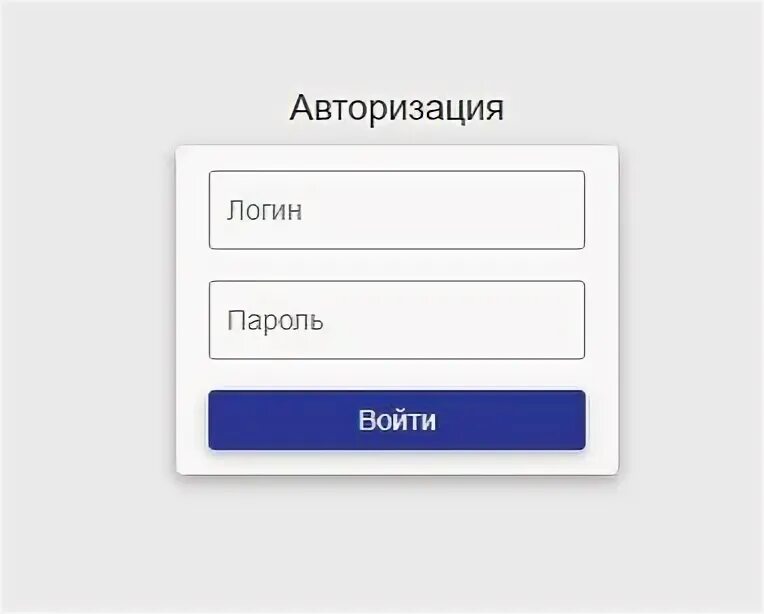Click the Пароль input field
This screenshot has width=764, height=614.
pos(397,320)
